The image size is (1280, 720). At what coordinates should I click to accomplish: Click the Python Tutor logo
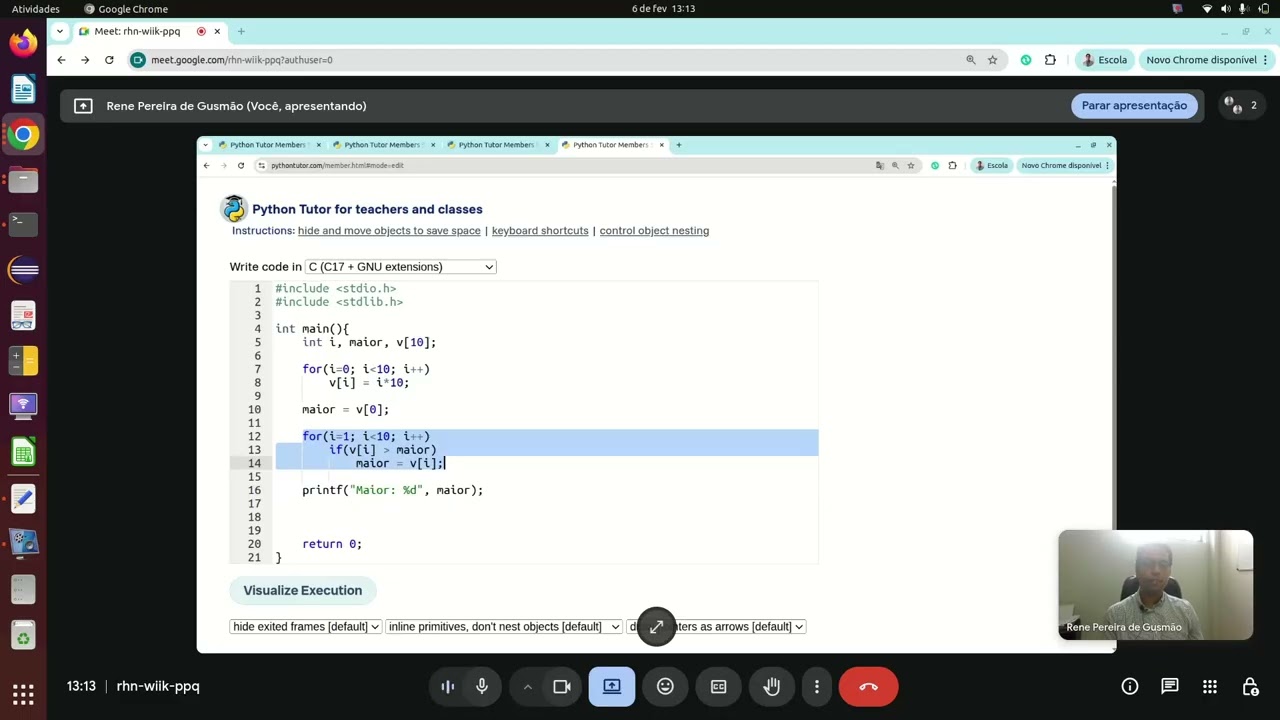pos(234,208)
